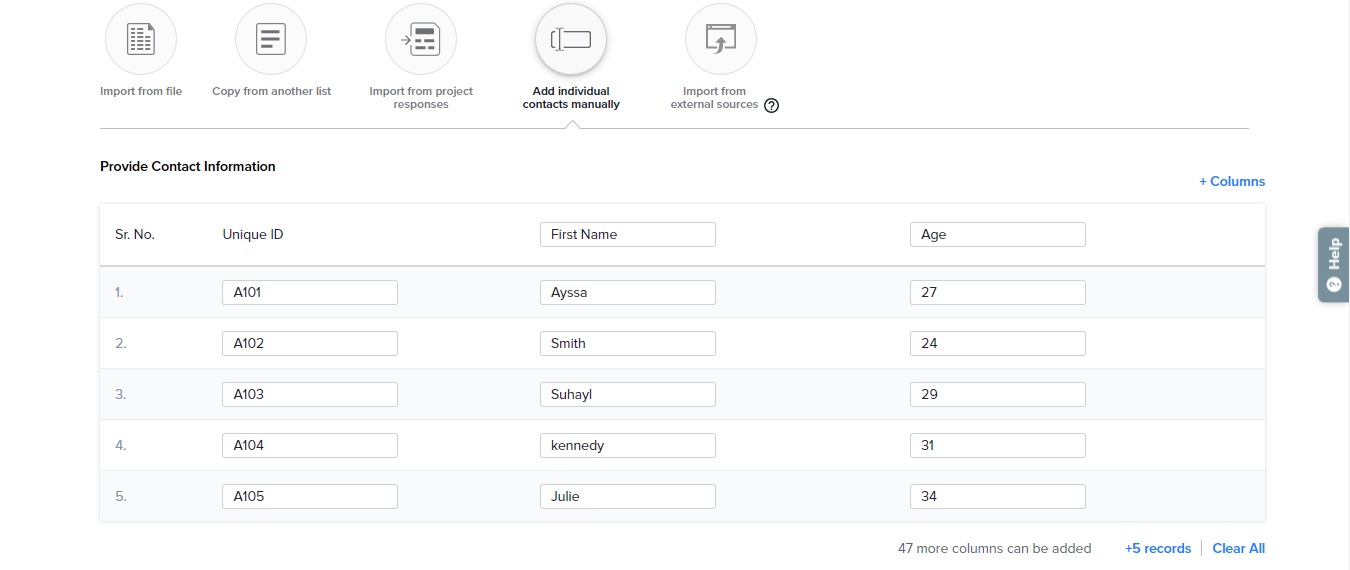Select the Copy from another list icon
This screenshot has width=1350, height=570.
coord(271,40)
